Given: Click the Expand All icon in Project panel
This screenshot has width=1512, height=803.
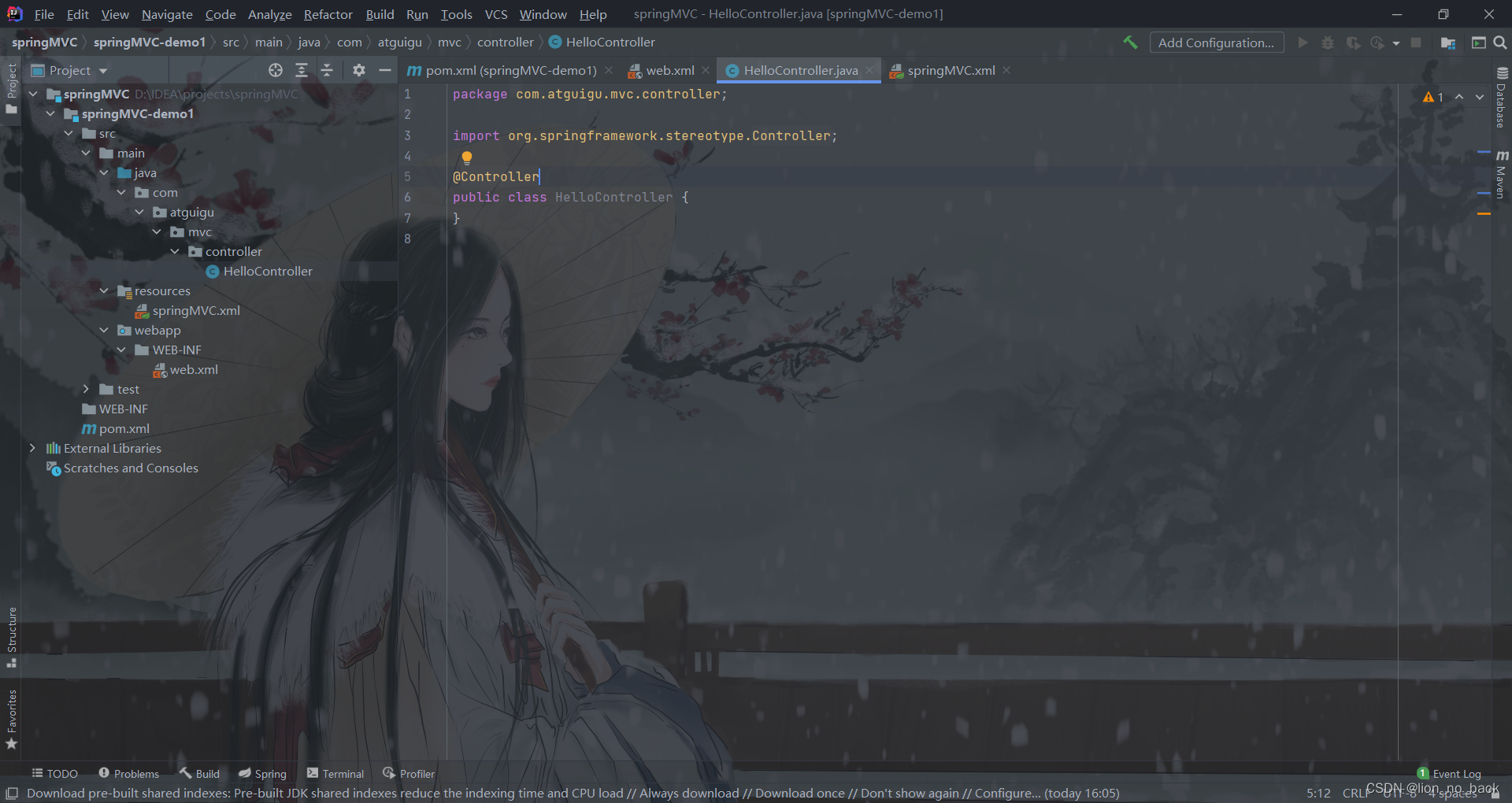Looking at the screenshot, I should tap(301, 70).
